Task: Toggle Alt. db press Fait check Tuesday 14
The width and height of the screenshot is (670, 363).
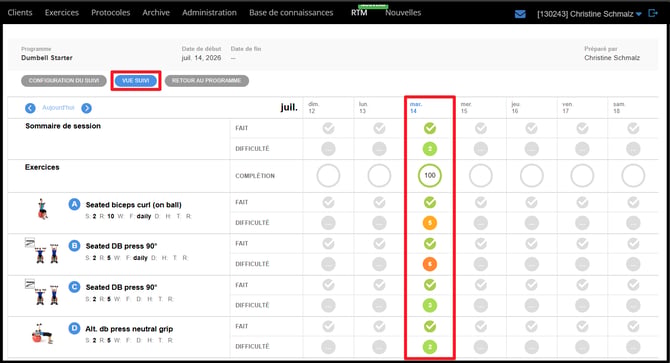Action: click(x=430, y=326)
